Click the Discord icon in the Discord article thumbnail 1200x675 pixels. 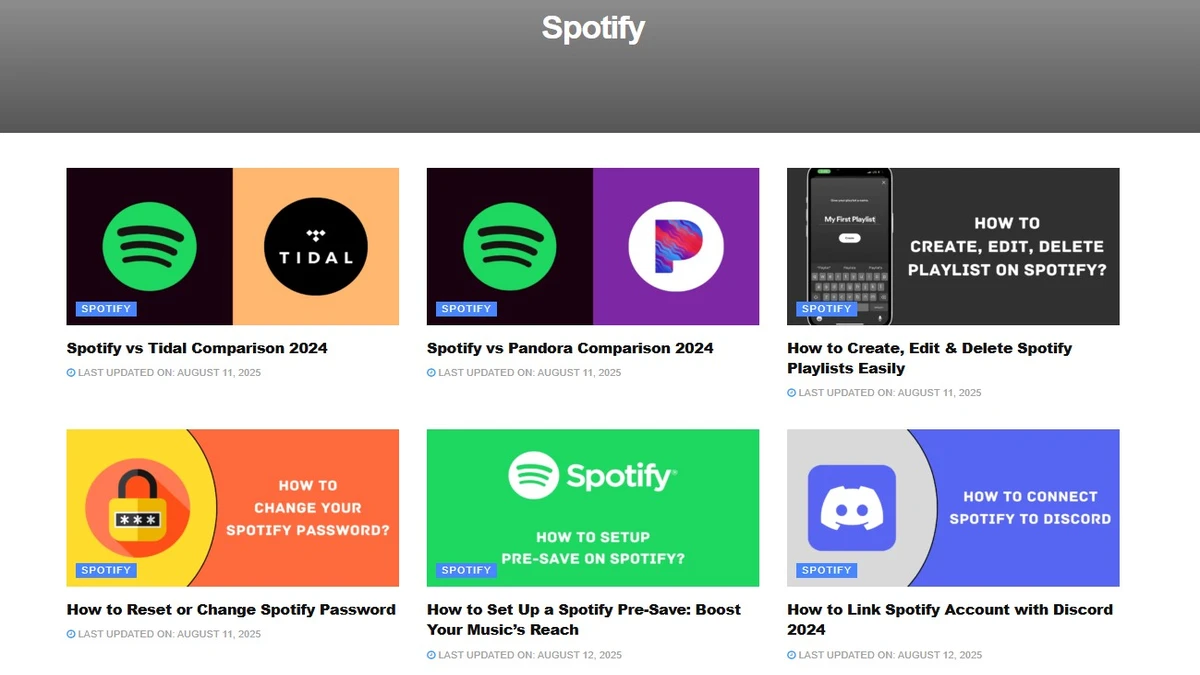click(853, 507)
